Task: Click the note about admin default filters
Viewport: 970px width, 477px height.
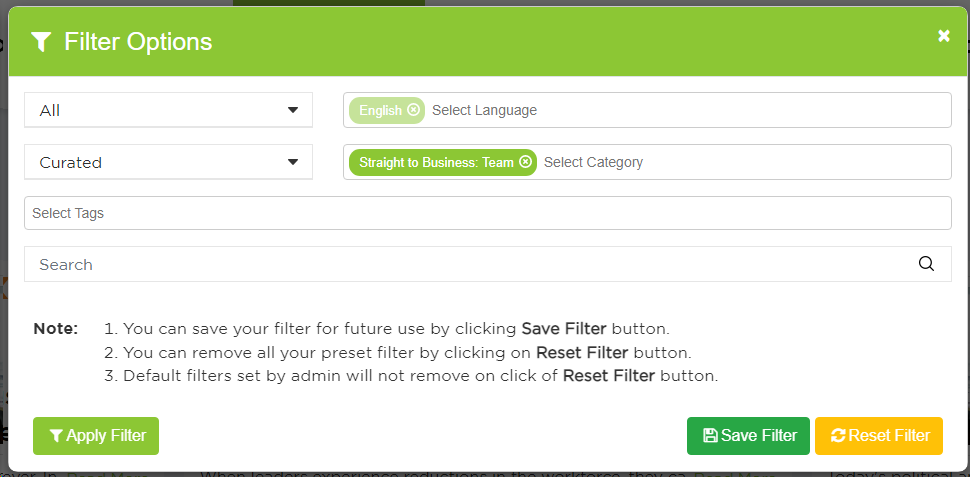Action: tap(420, 376)
